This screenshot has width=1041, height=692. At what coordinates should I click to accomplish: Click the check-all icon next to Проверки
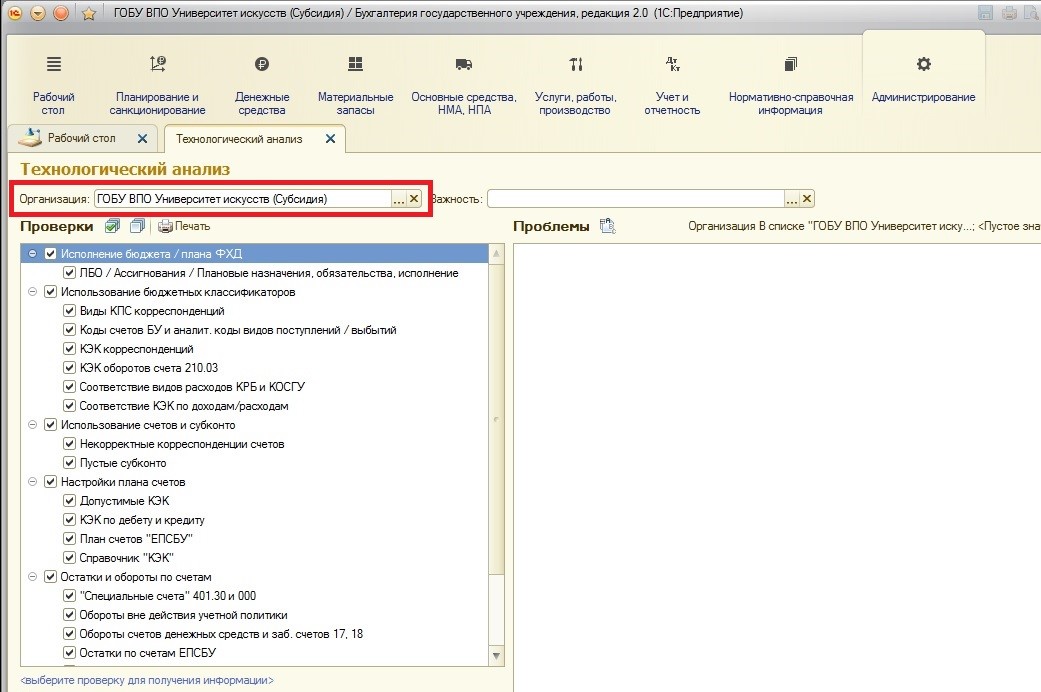(x=113, y=227)
